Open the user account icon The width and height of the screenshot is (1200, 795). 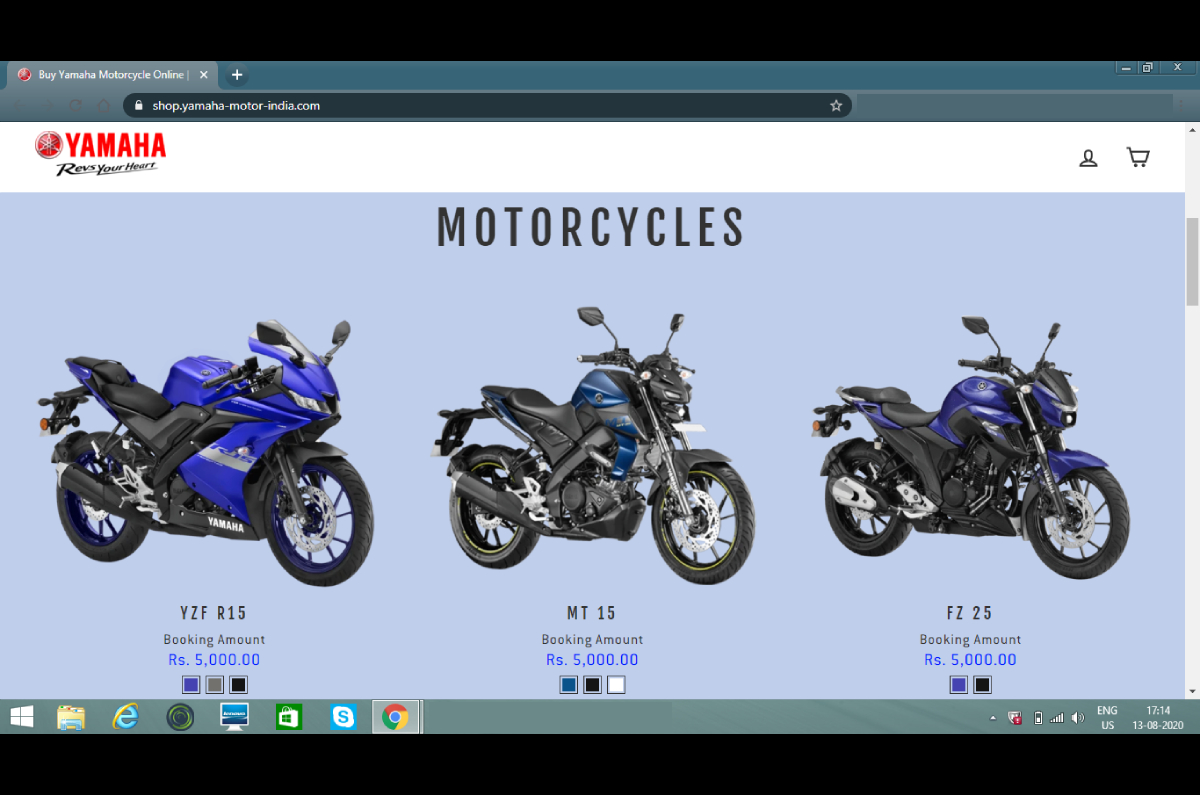click(1088, 158)
